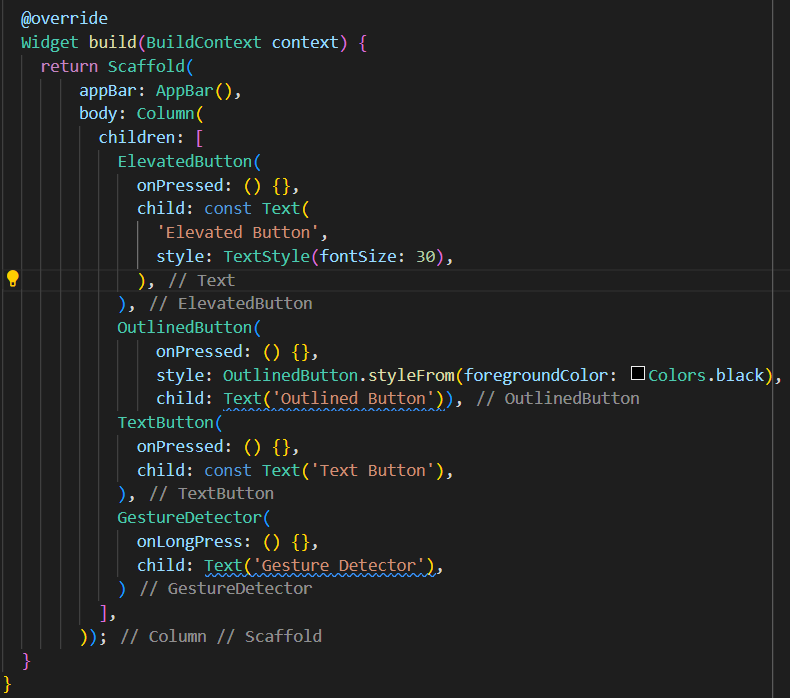The image size is (790, 698).
Task: Click 'Scaffold' in the return statement
Action: point(146,67)
